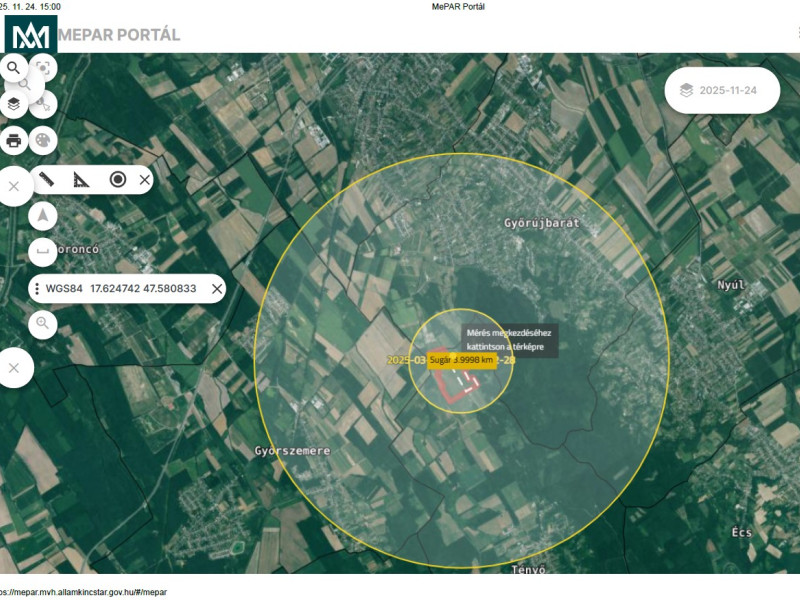Close the measurement tools toolbar

145,180
